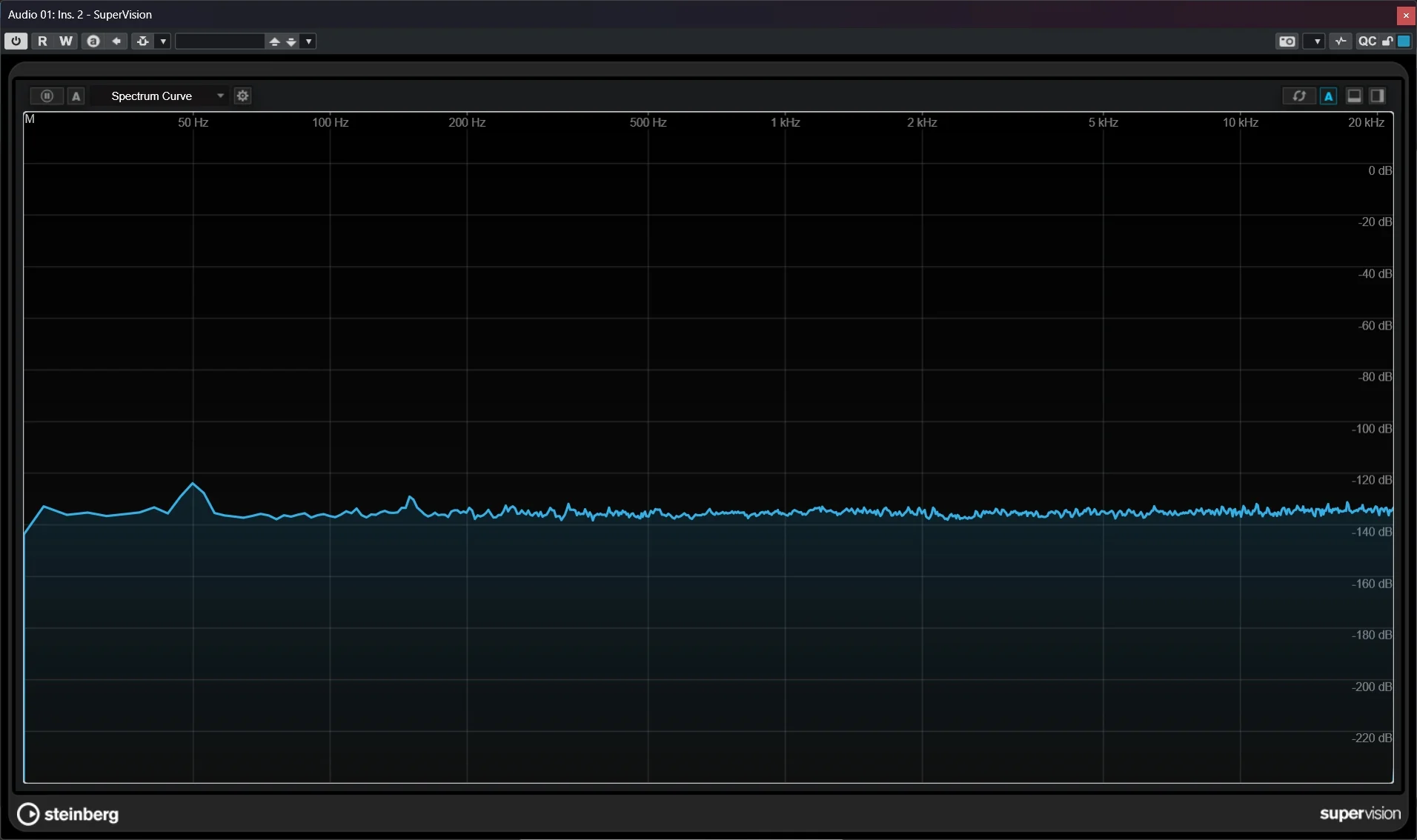Enable Write automation (W) button

click(66, 41)
